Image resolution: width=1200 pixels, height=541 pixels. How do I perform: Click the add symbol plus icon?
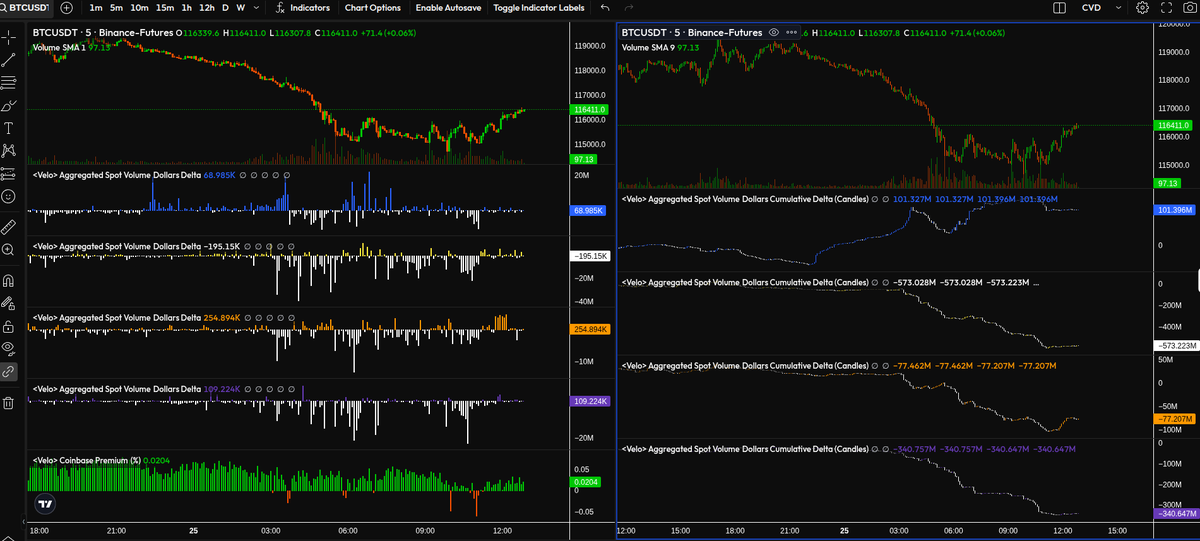pos(67,7)
